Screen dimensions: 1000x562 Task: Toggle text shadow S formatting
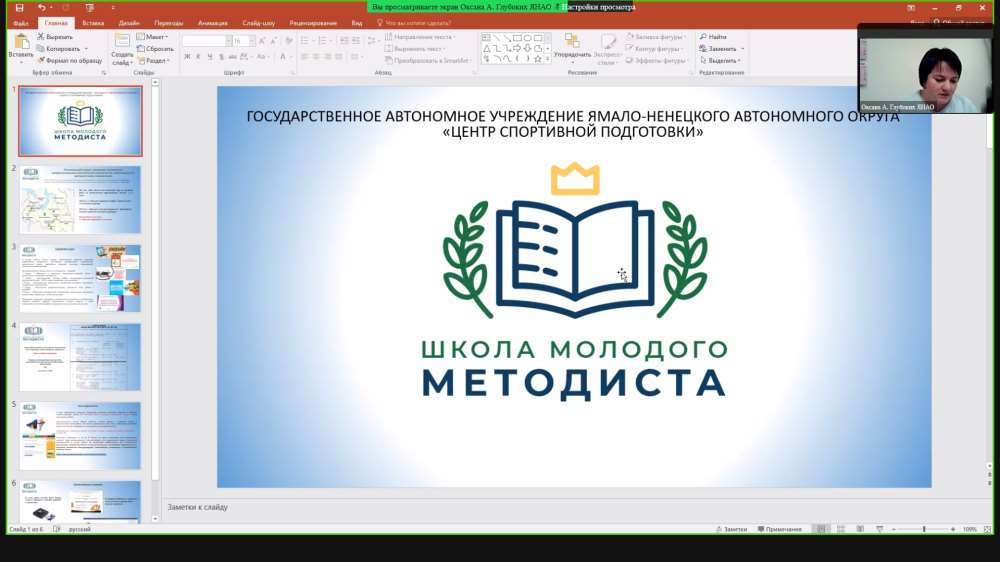coord(221,57)
